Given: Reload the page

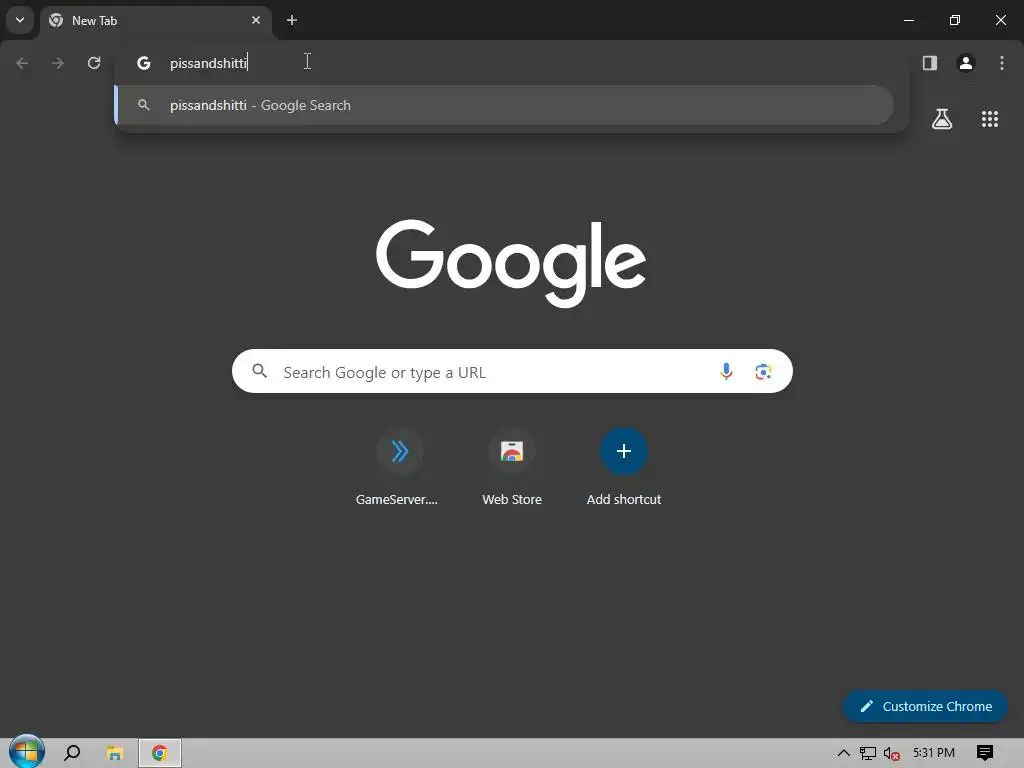Looking at the screenshot, I should click(x=94, y=63).
